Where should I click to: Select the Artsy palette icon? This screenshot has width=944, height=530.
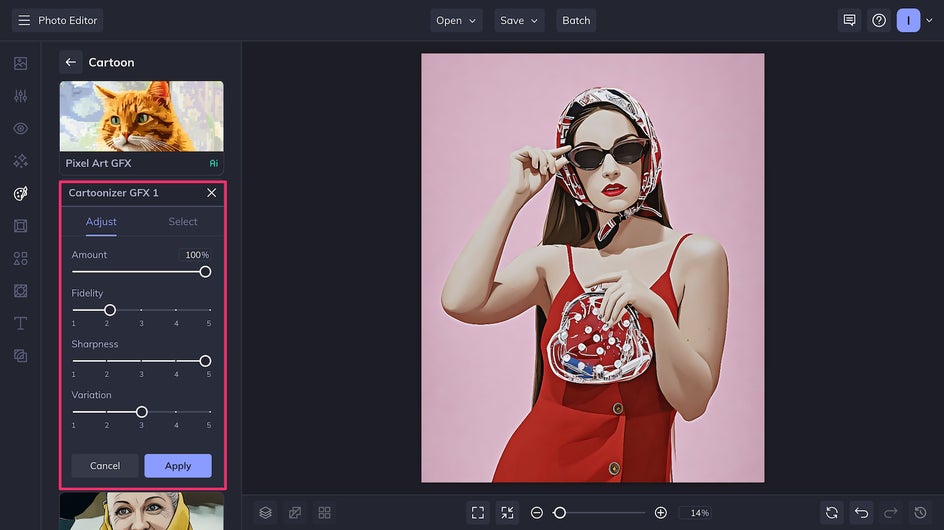click(20, 193)
